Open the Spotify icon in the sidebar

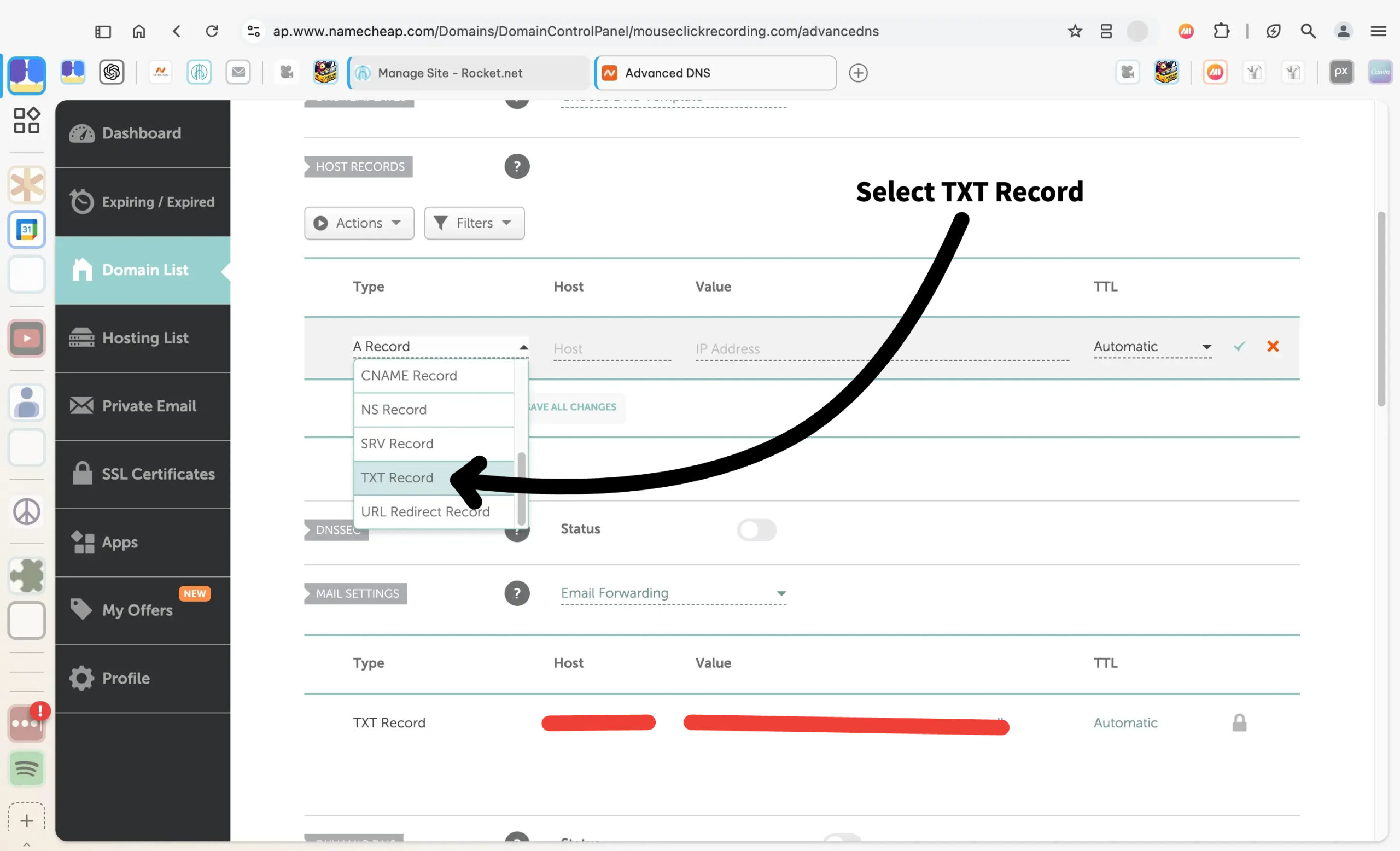tap(26, 768)
